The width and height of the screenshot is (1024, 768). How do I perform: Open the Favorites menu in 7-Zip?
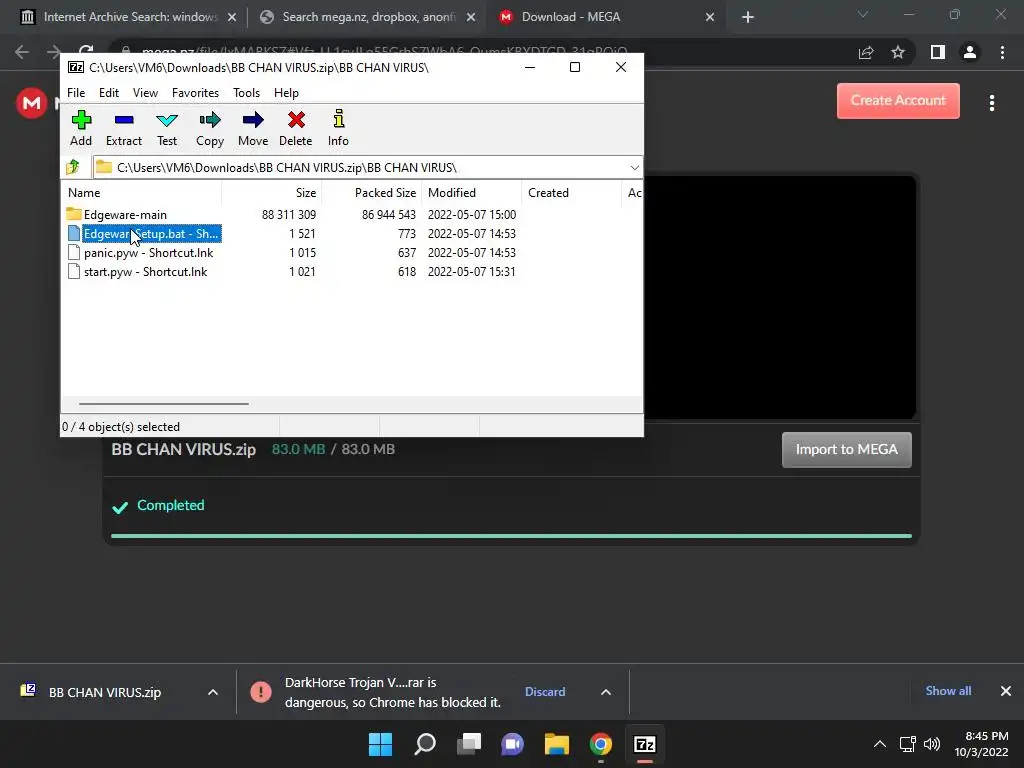click(195, 93)
